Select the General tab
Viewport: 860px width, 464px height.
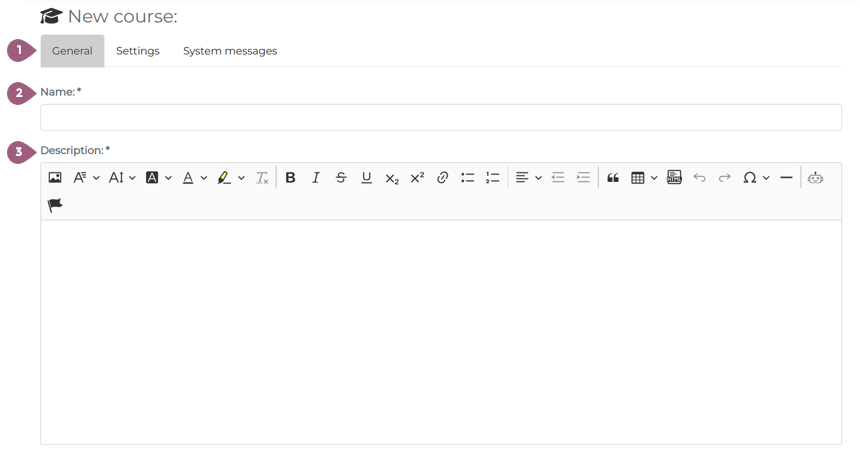coord(72,51)
